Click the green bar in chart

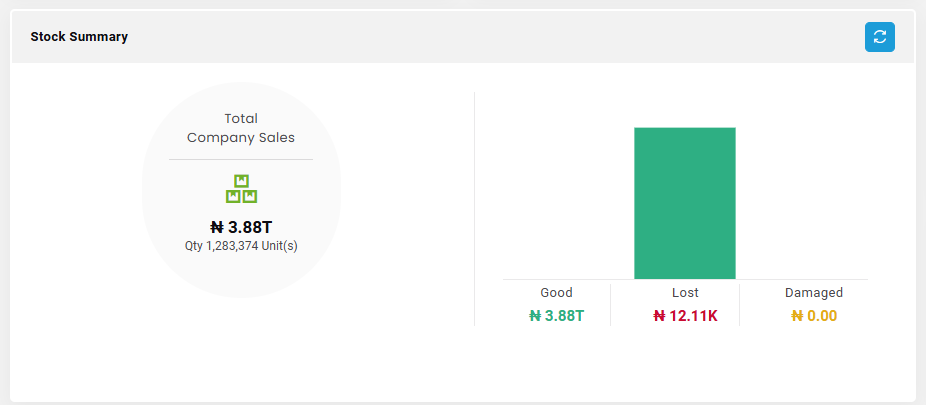click(684, 203)
